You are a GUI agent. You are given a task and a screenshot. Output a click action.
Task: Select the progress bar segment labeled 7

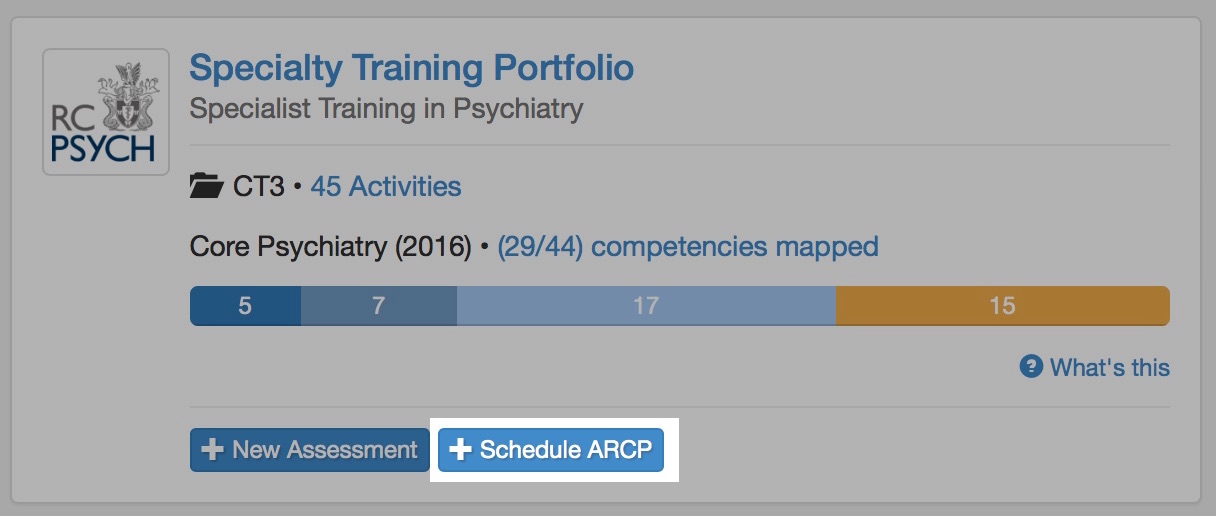(378, 306)
